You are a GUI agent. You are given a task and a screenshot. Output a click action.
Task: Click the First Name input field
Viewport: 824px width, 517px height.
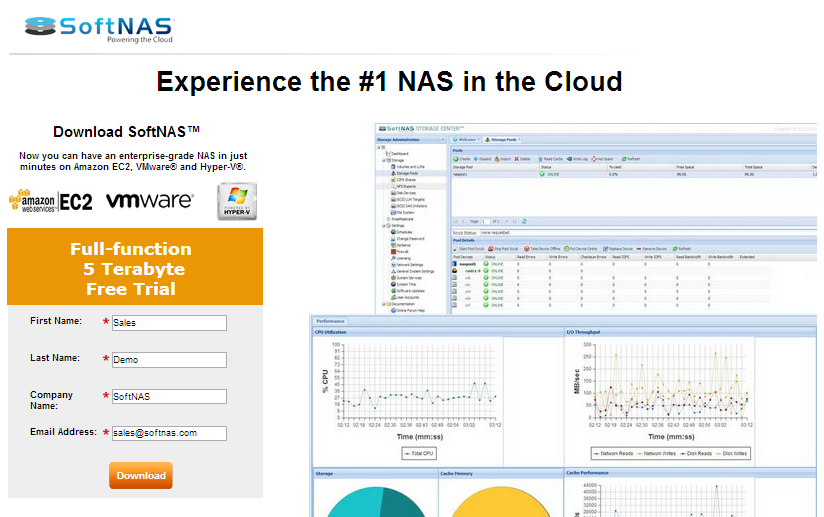[169, 323]
